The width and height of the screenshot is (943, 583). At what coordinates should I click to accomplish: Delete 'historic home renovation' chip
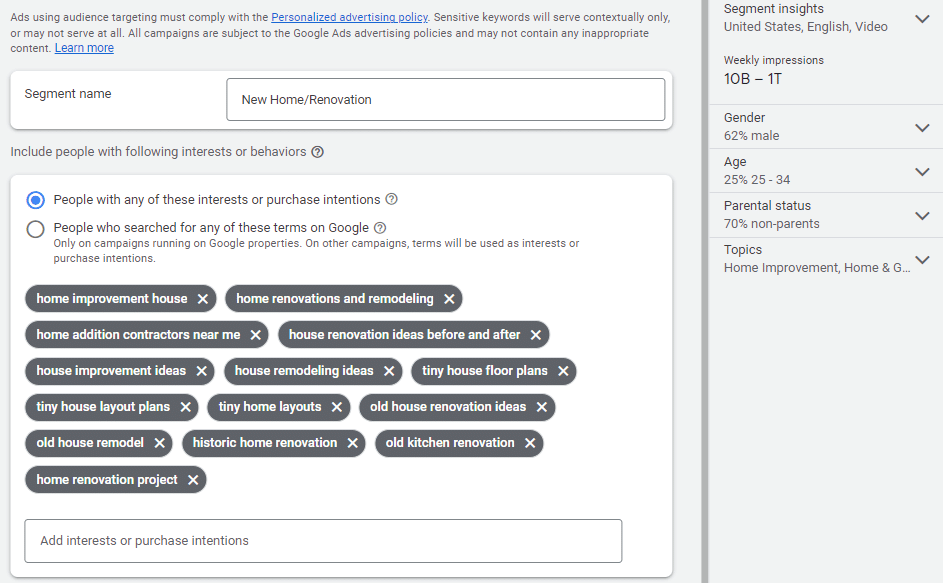(353, 443)
